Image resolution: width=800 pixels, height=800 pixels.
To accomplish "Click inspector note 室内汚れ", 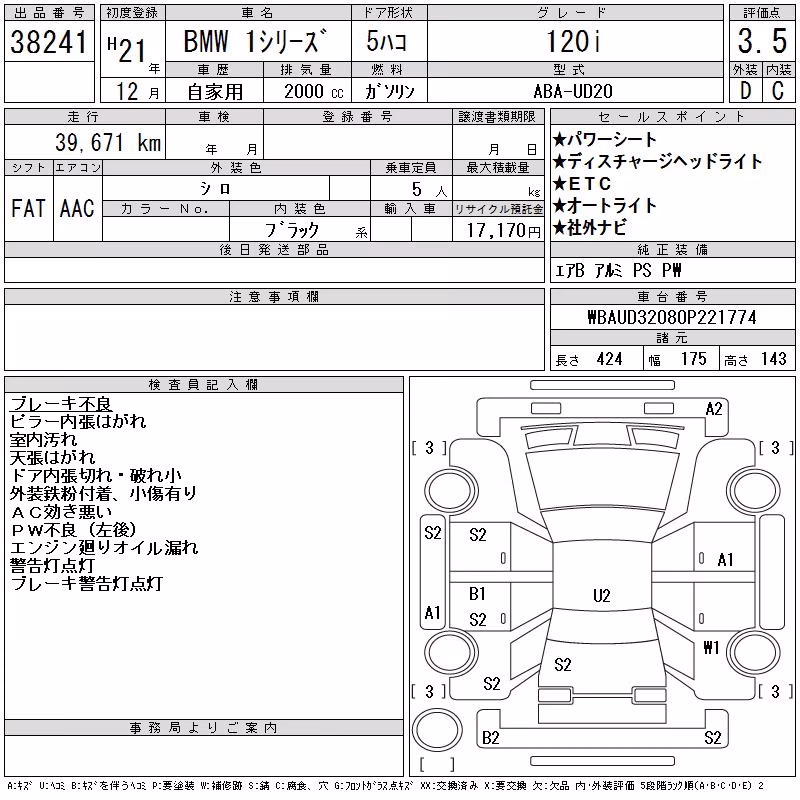I will point(43,439).
